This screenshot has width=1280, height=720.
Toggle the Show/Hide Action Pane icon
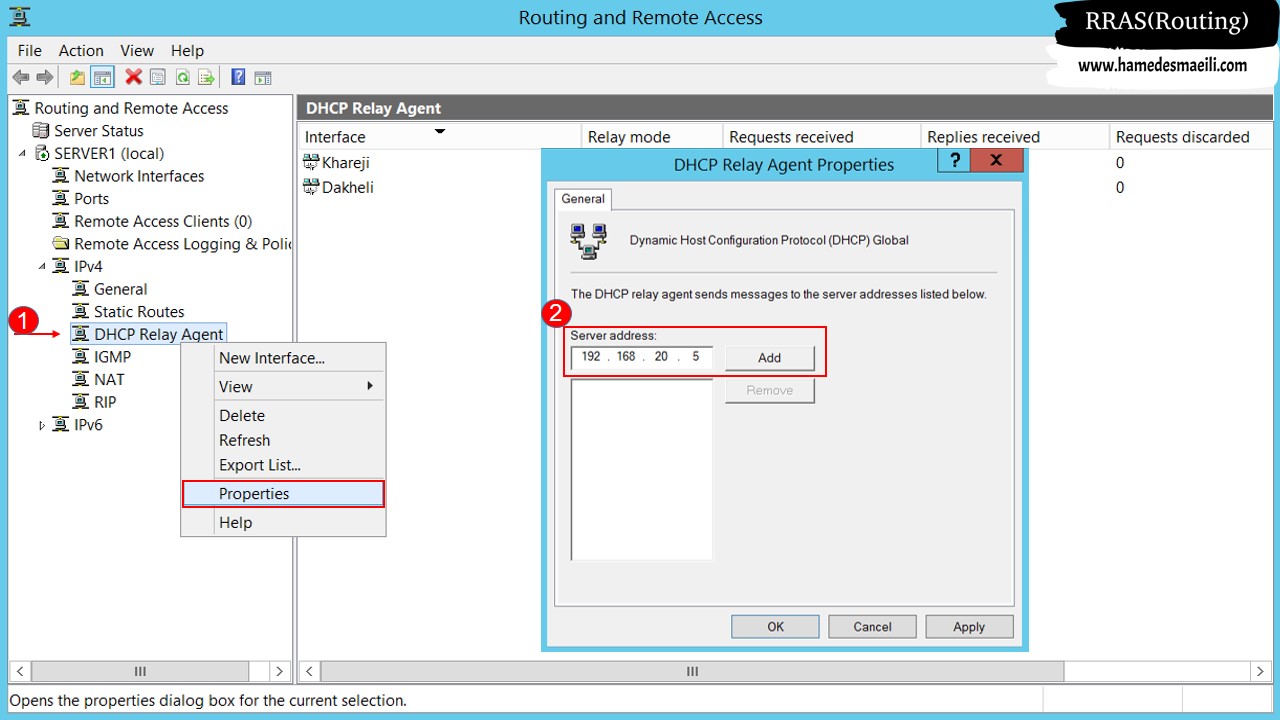point(263,77)
